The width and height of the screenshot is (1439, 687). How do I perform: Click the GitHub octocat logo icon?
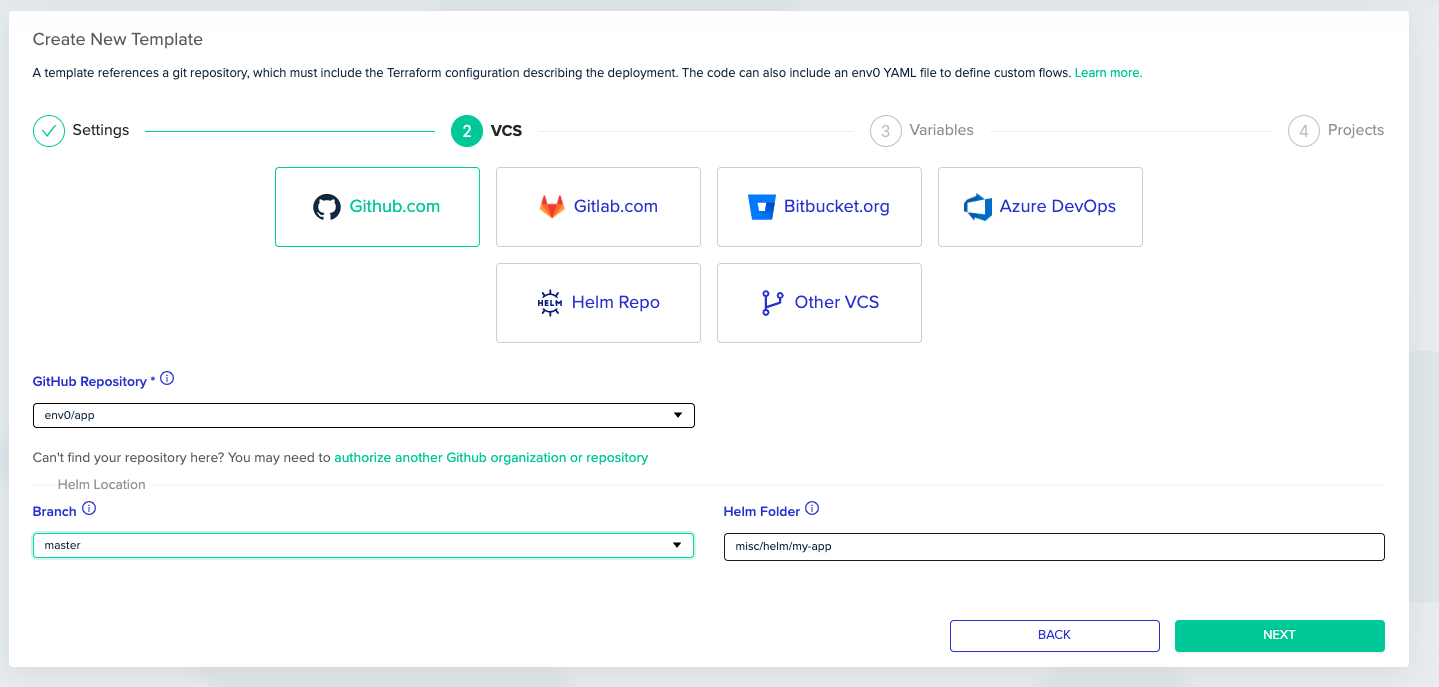[326, 207]
